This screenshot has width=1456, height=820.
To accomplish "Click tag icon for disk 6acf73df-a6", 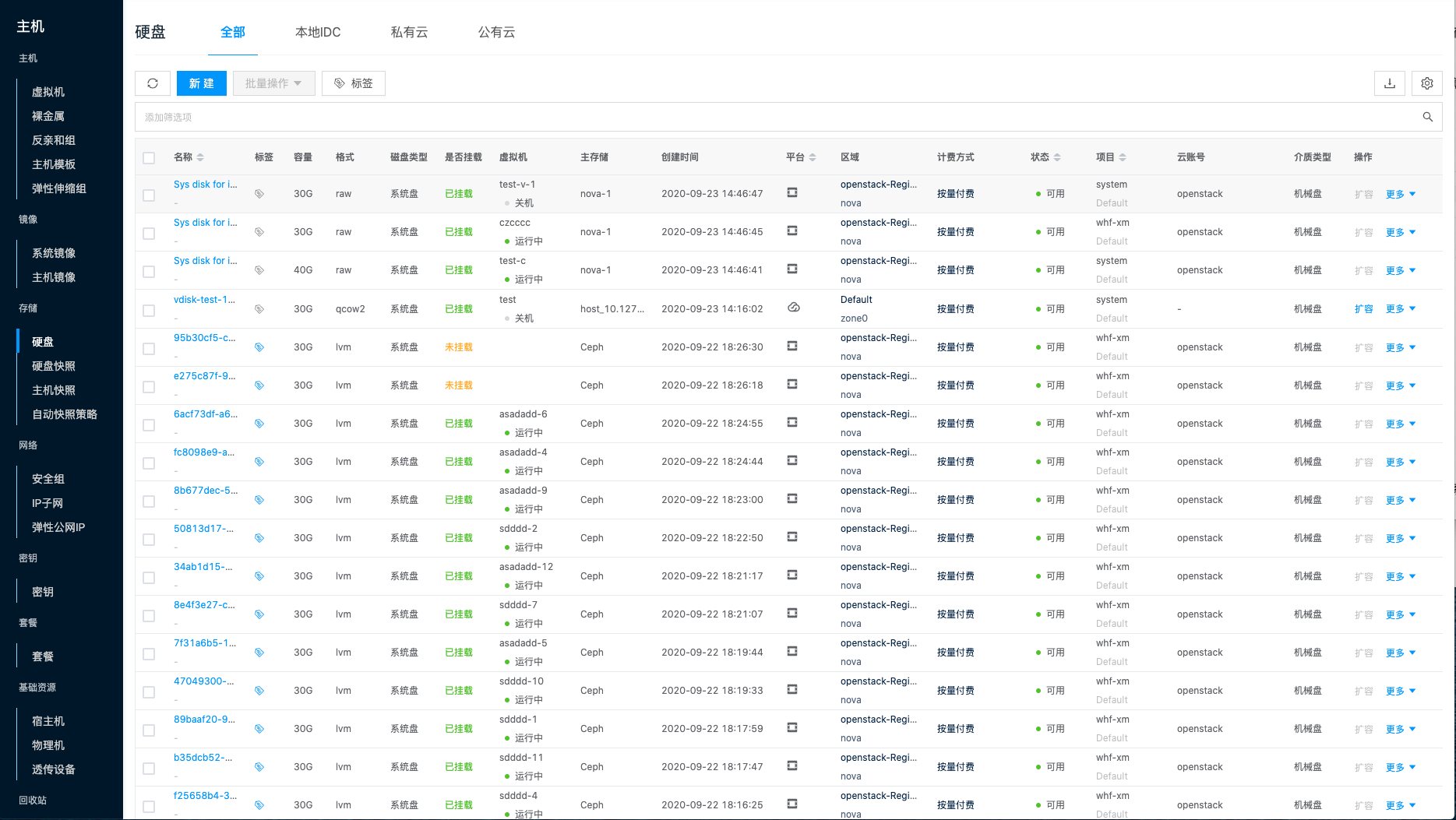I will pos(259,424).
